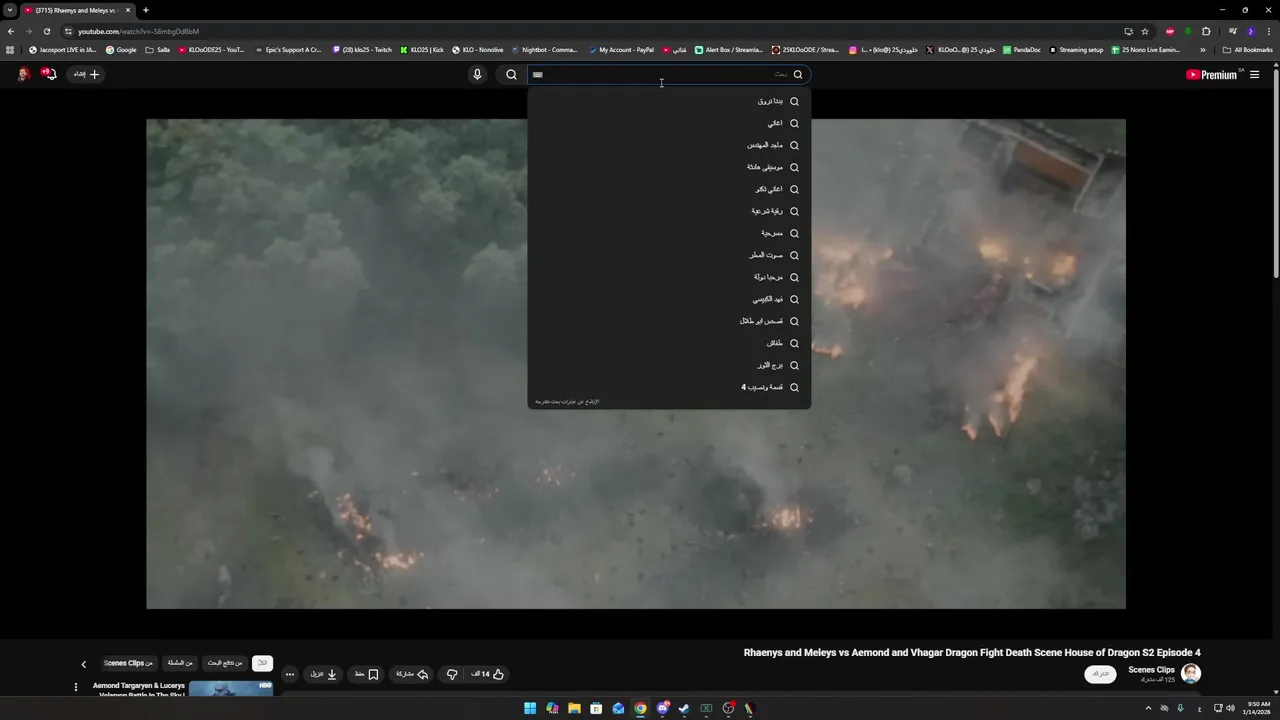Select the 'from the series' filter chip
This screenshot has height=720, width=1280.
pos(180,663)
